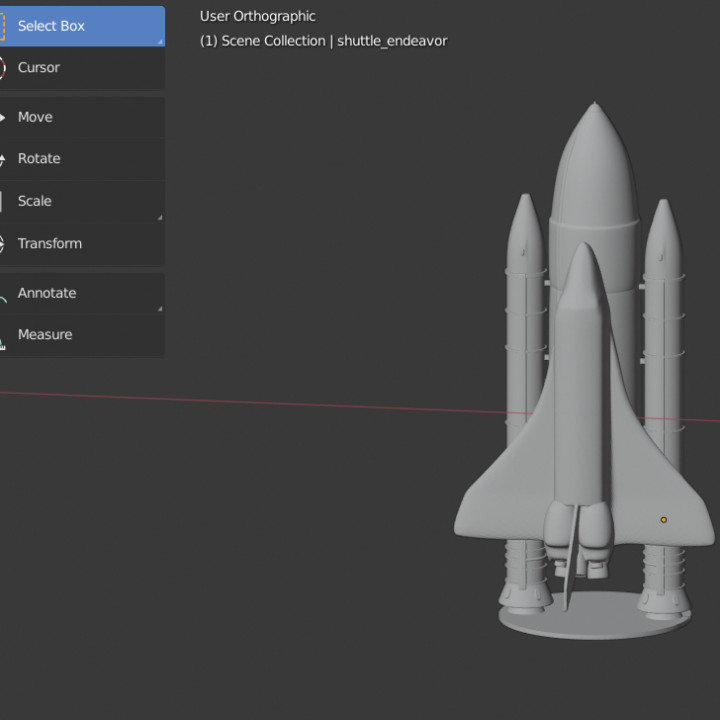Click the "Measure" label in toolbar
Screen dimensions: 720x720
coord(45,334)
